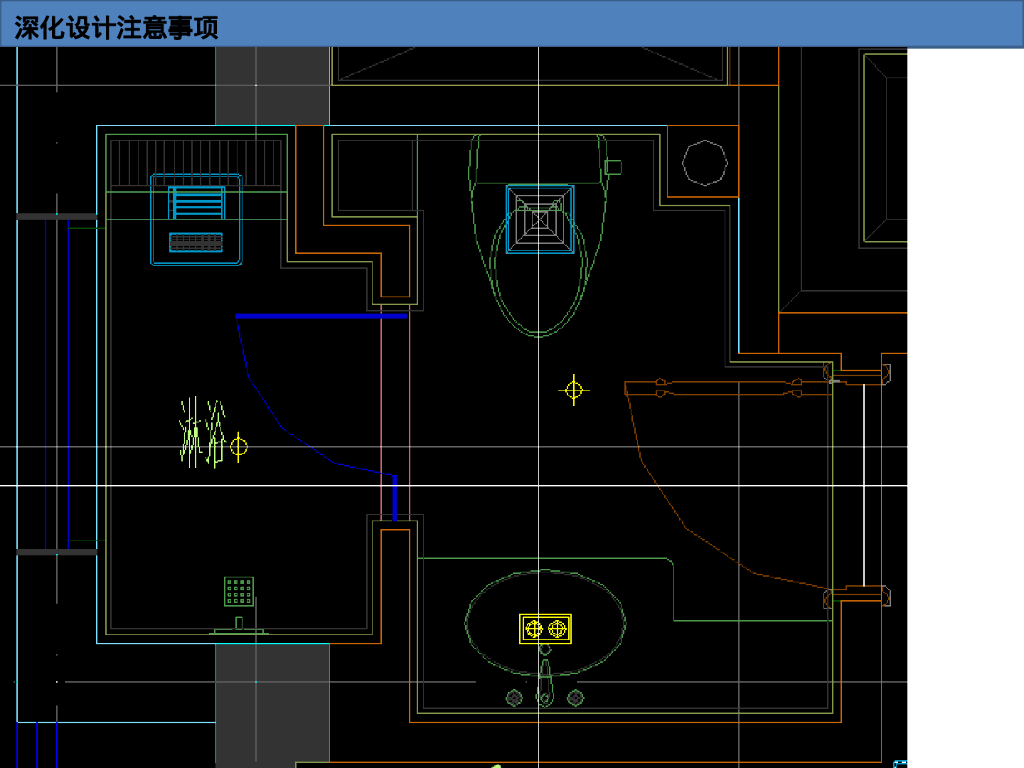Select the cyan square on the toilet tank
The height and width of the screenshot is (768, 1024).
click(540, 218)
